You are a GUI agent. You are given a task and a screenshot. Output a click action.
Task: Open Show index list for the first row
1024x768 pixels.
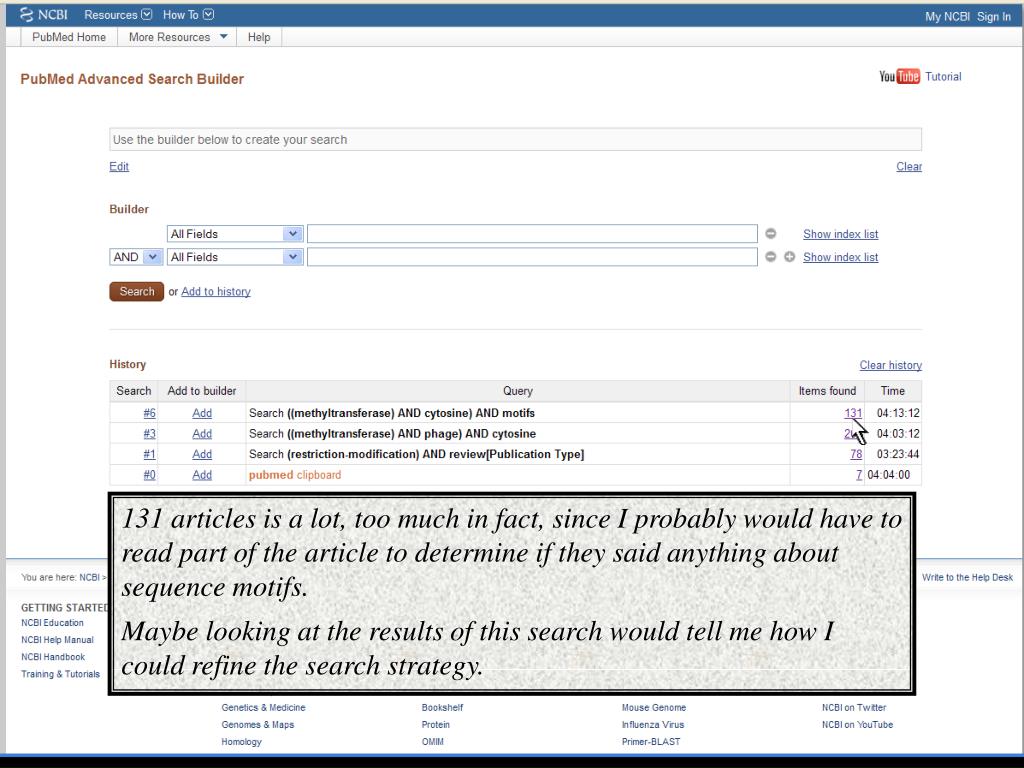[840, 234]
